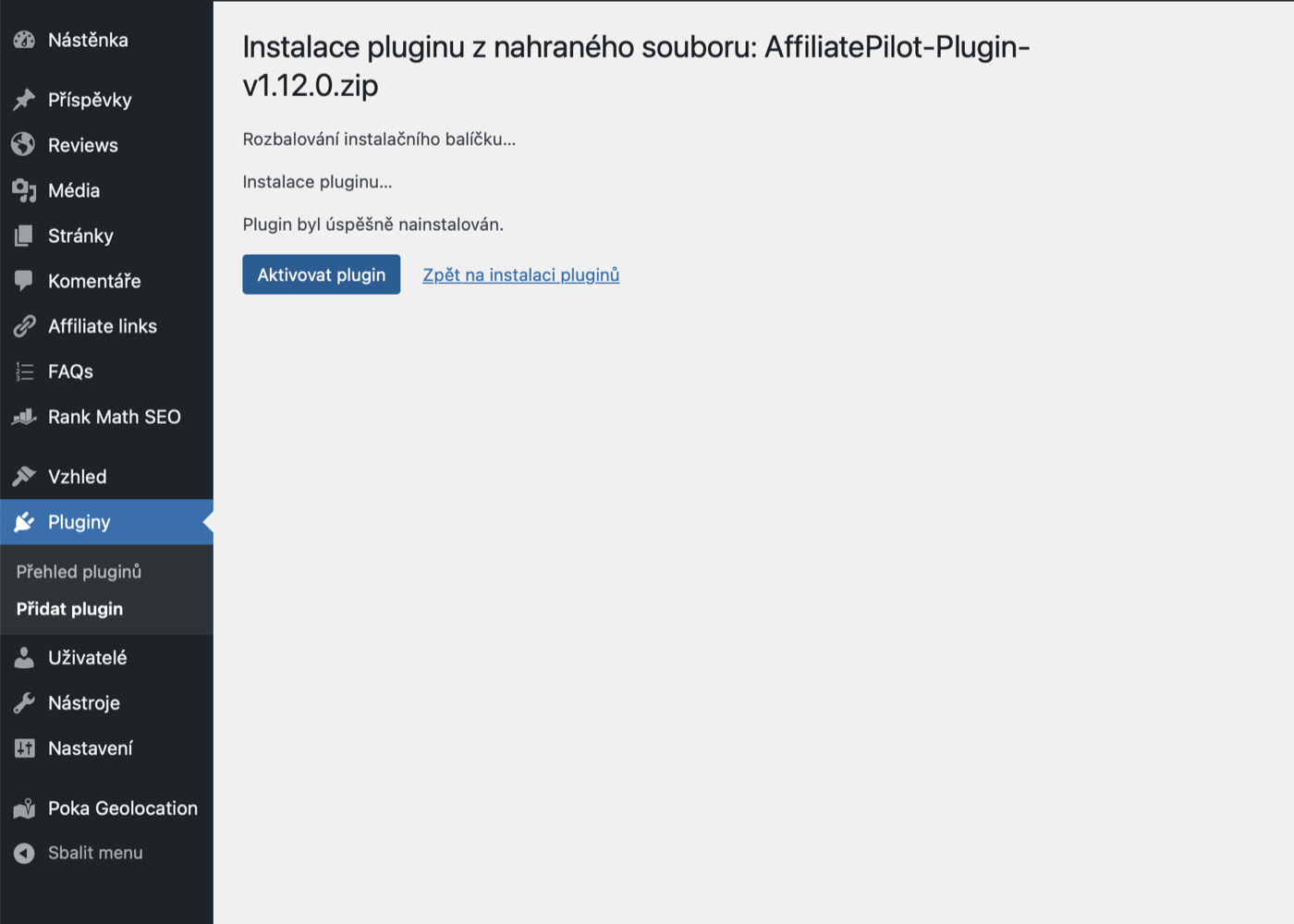This screenshot has width=1294, height=924.
Task: Click the 'Rozbalování instalačního balíčku…' status line
Action: coord(379,140)
